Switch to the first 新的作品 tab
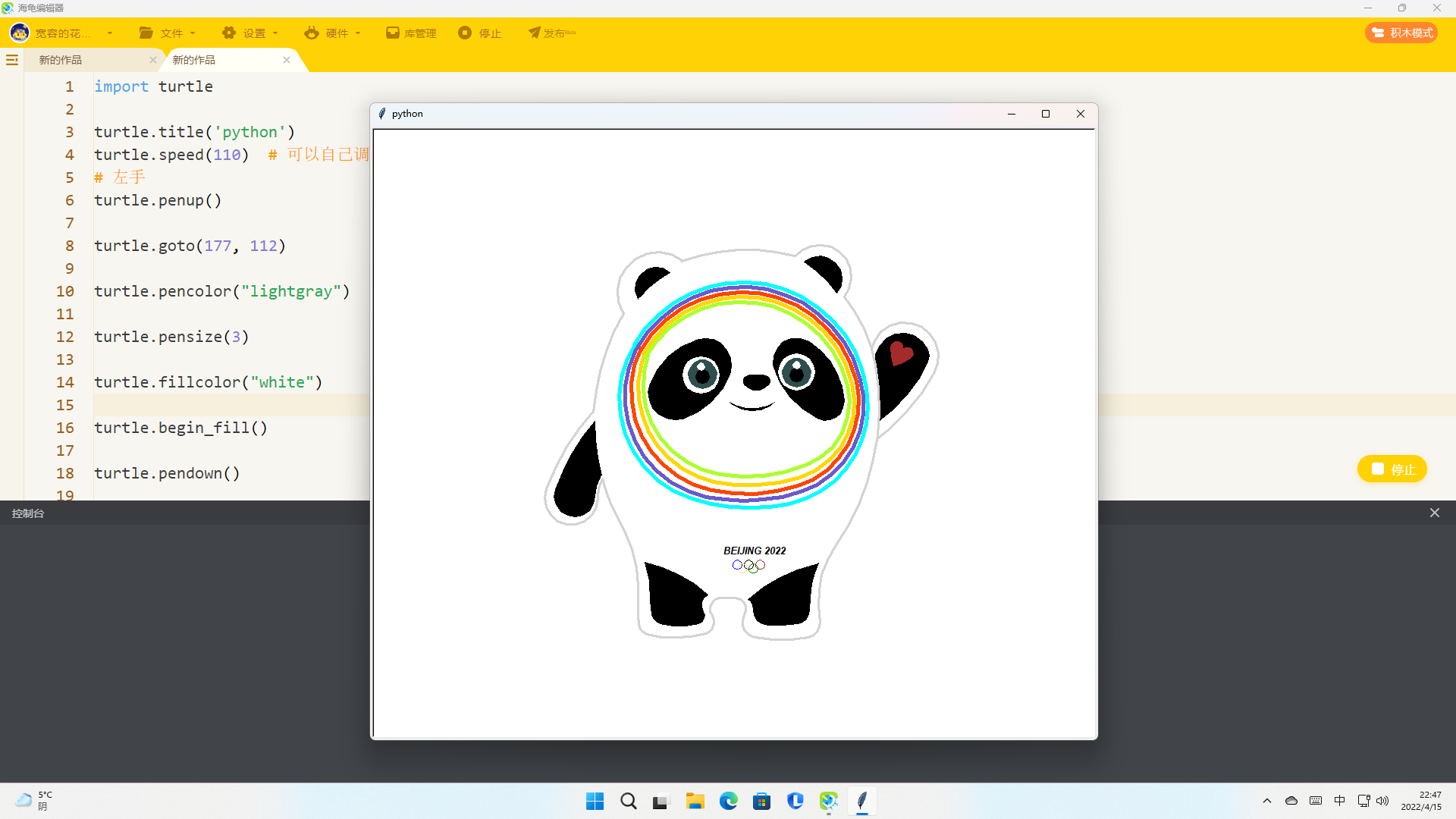 [x=61, y=60]
